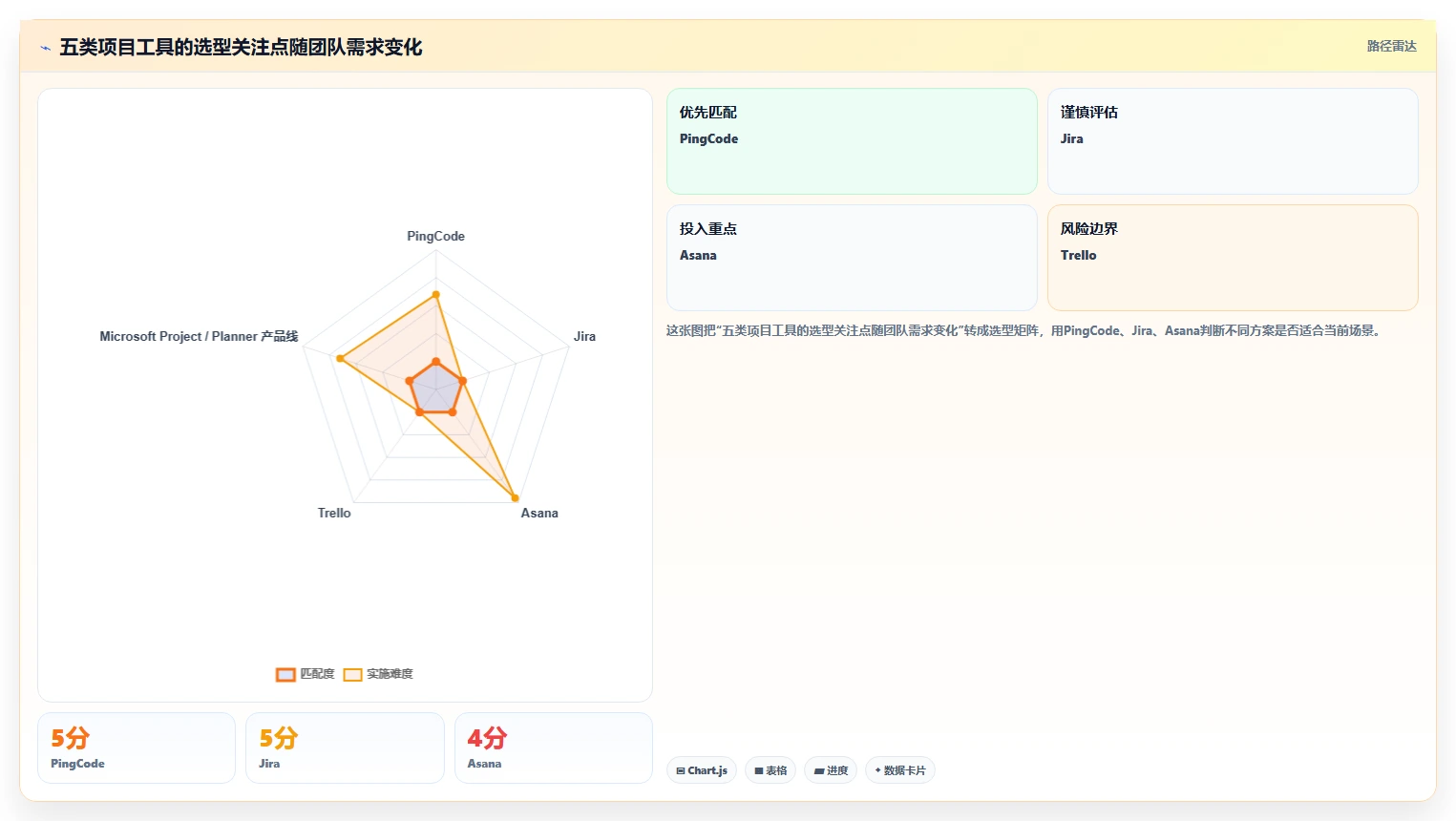Screen dimensions: 1456x821
Task: Click the 实施难度 point on Microsoft Project axis
Action: pyautogui.click(x=340, y=359)
